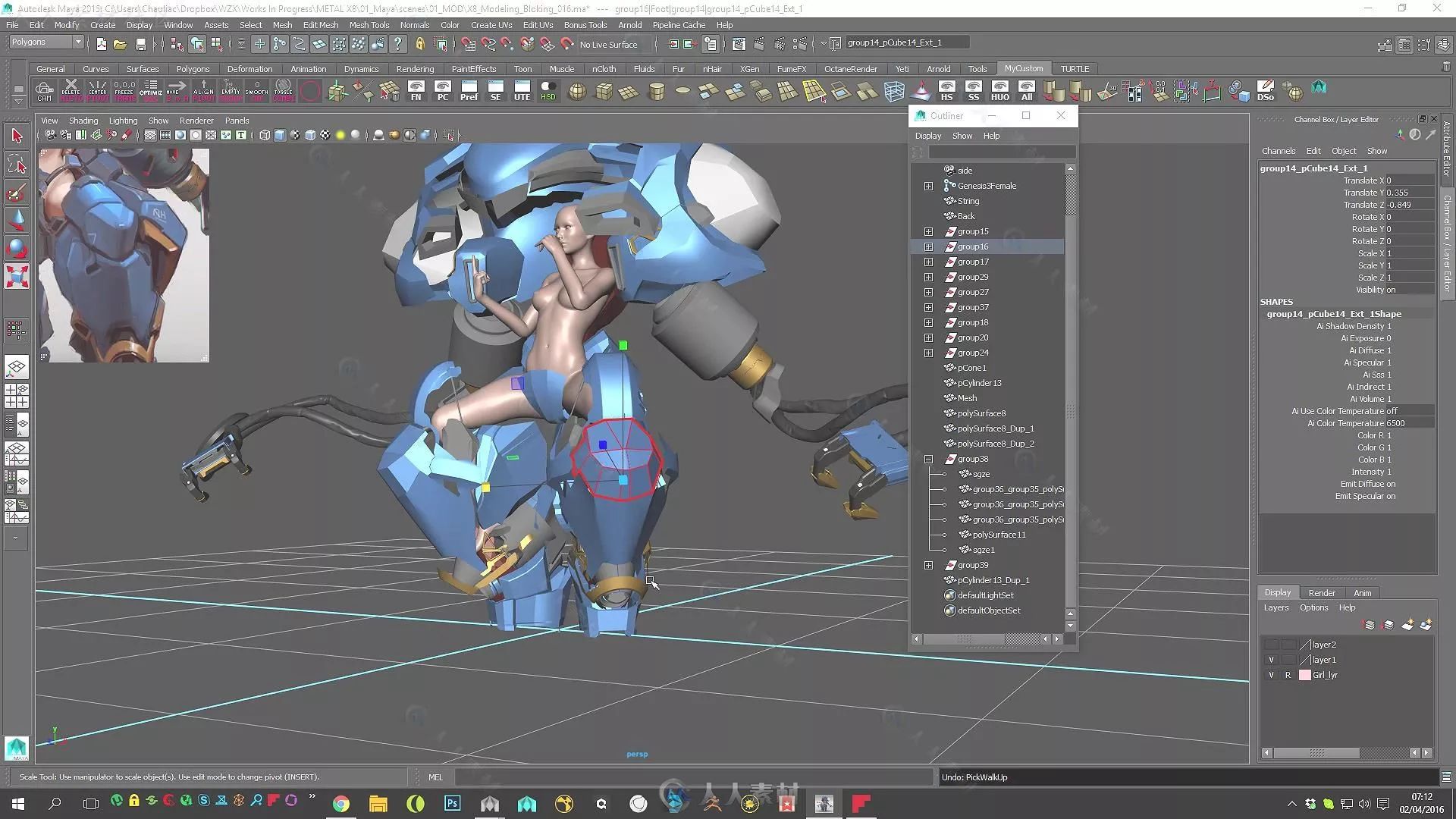Click the HUO shelf icon
The image size is (1456, 819).
[x=999, y=91]
